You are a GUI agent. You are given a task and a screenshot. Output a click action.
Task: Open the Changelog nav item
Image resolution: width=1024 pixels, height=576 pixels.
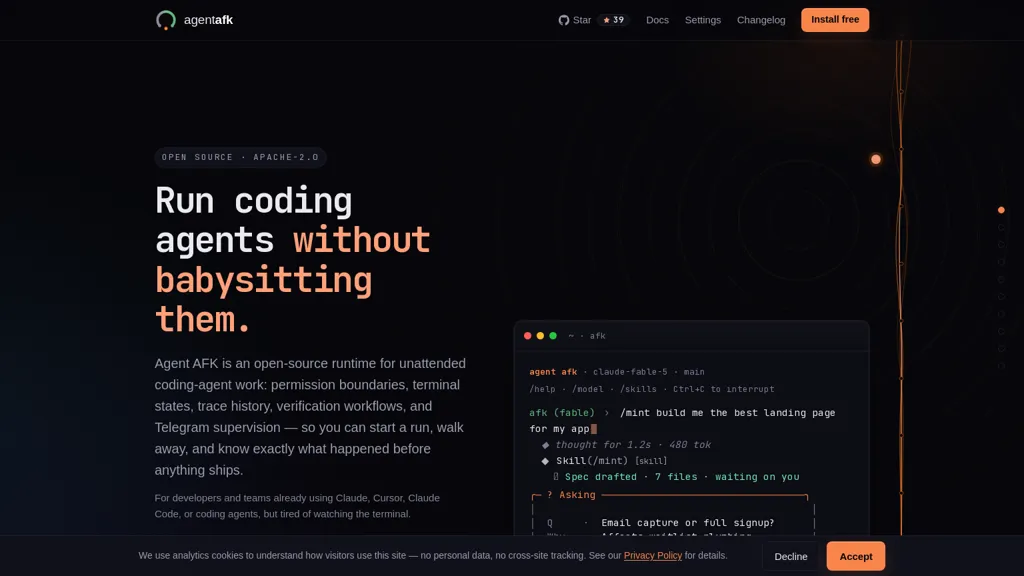click(761, 20)
